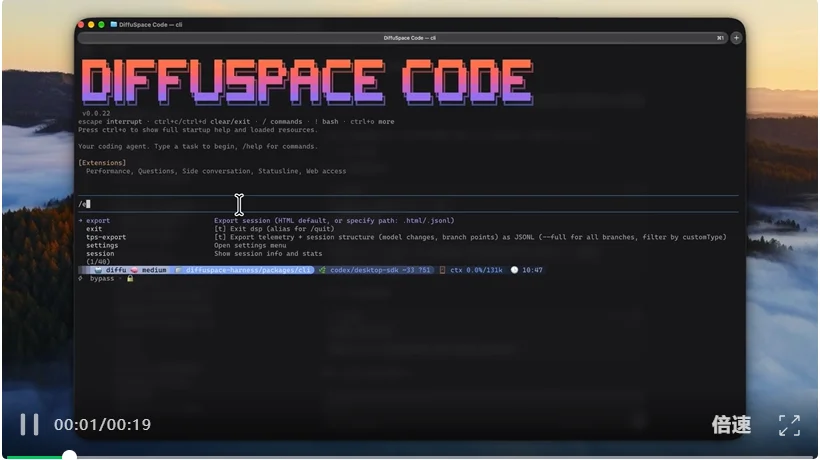Enter fullscreen with the expand arrows icon

(789, 426)
